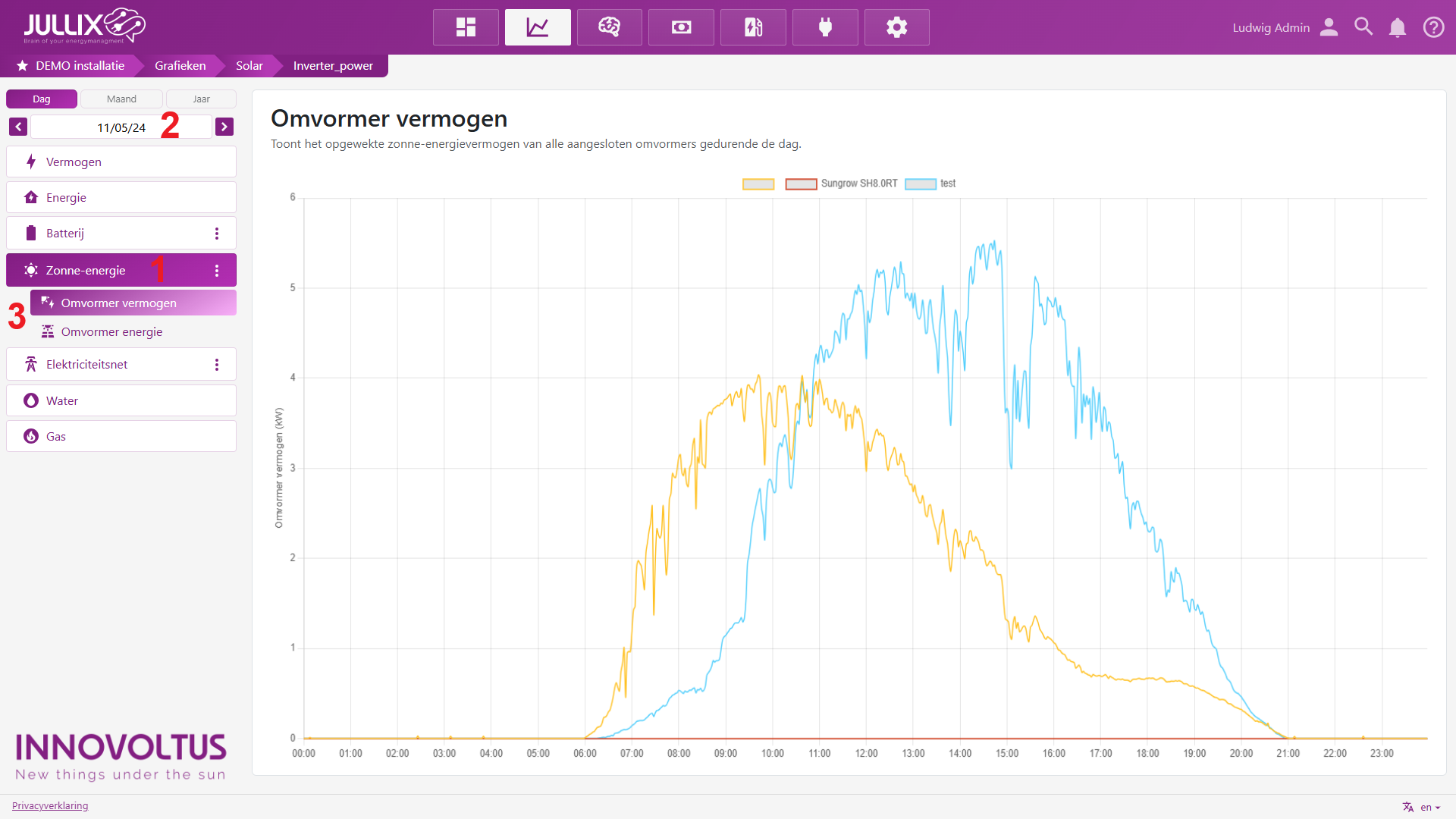The width and height of the screenshot is (1456, 819).
Task: Click the notifications bell icon
Action: tap(1397, 27)
